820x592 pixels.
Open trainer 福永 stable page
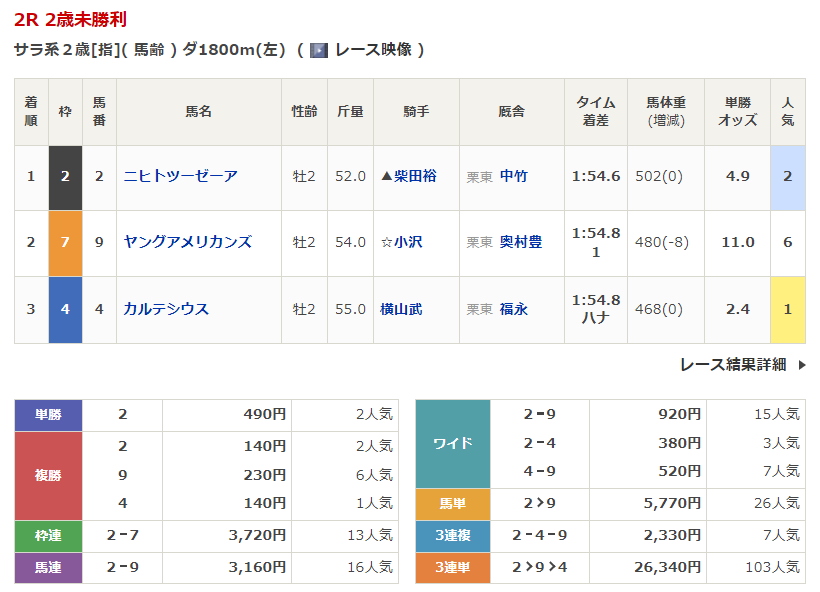click(x=514, y=309)
